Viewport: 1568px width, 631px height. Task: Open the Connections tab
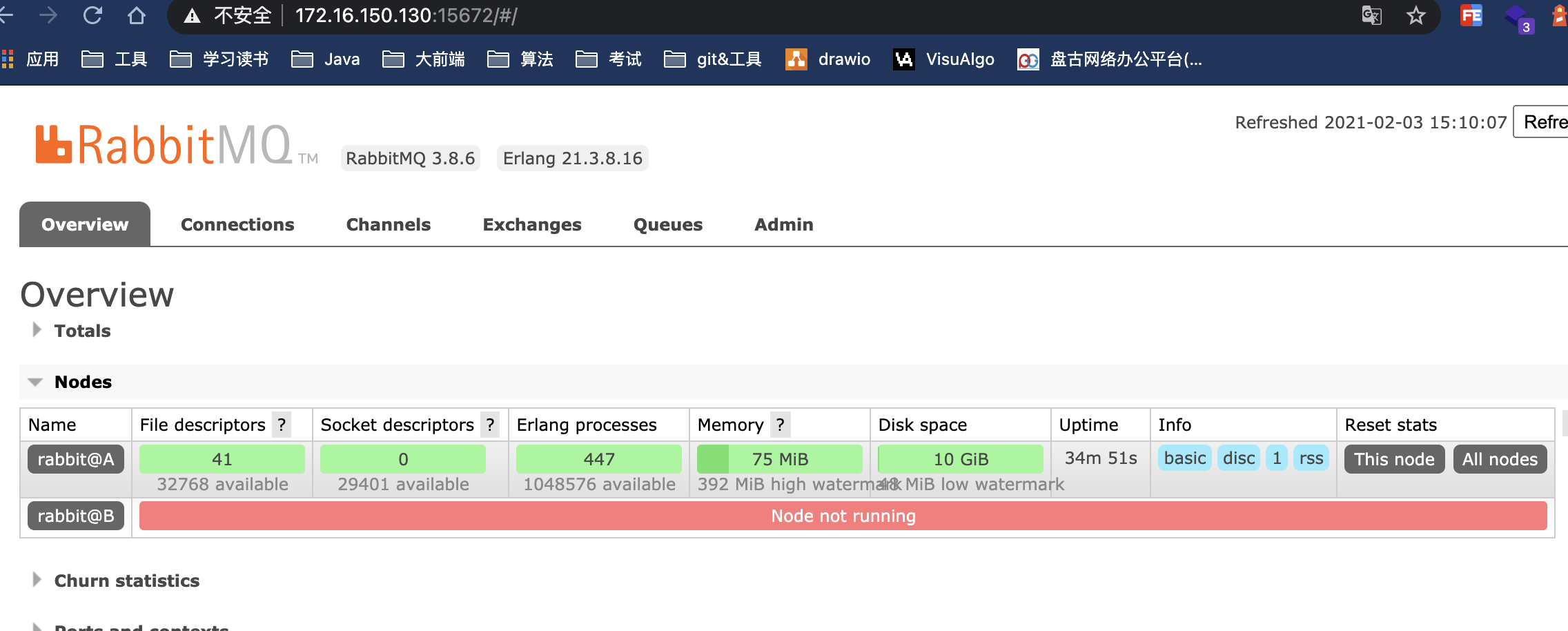click(237, 224)
